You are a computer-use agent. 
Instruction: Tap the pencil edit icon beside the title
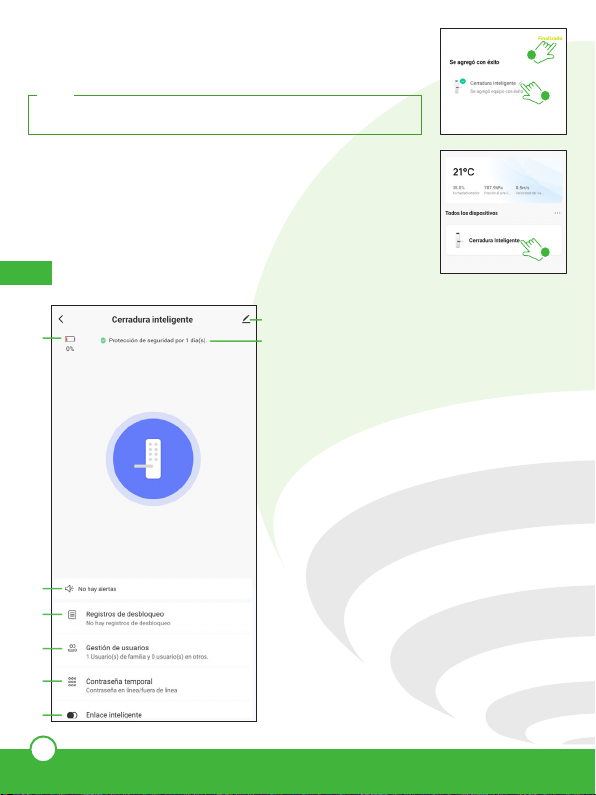click(246, 319)
